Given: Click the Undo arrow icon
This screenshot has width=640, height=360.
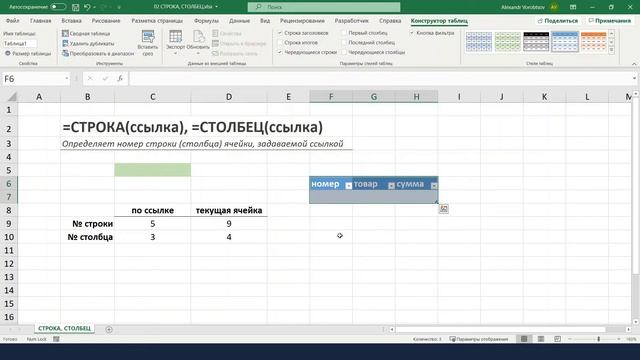Looking at the screenshot, I should coord(87,7).
